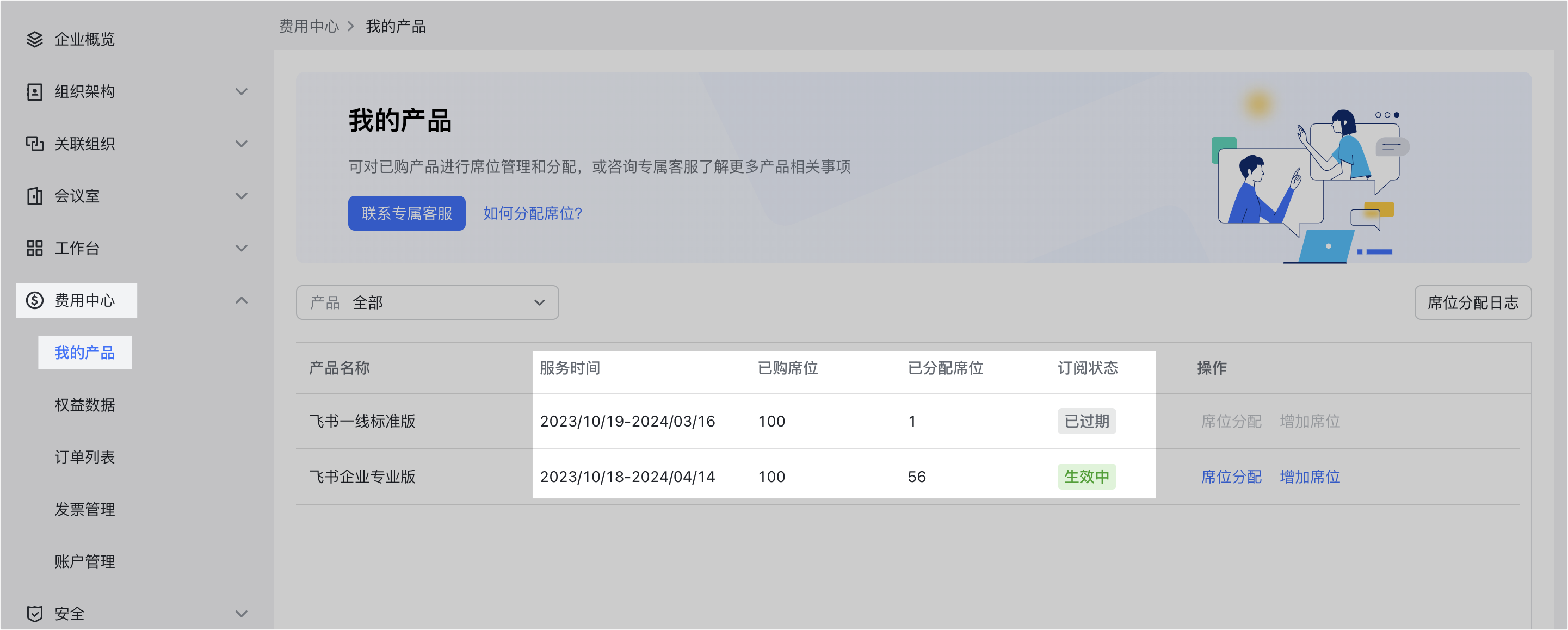Click the 我的产品 banner heading

click(400, 120)
